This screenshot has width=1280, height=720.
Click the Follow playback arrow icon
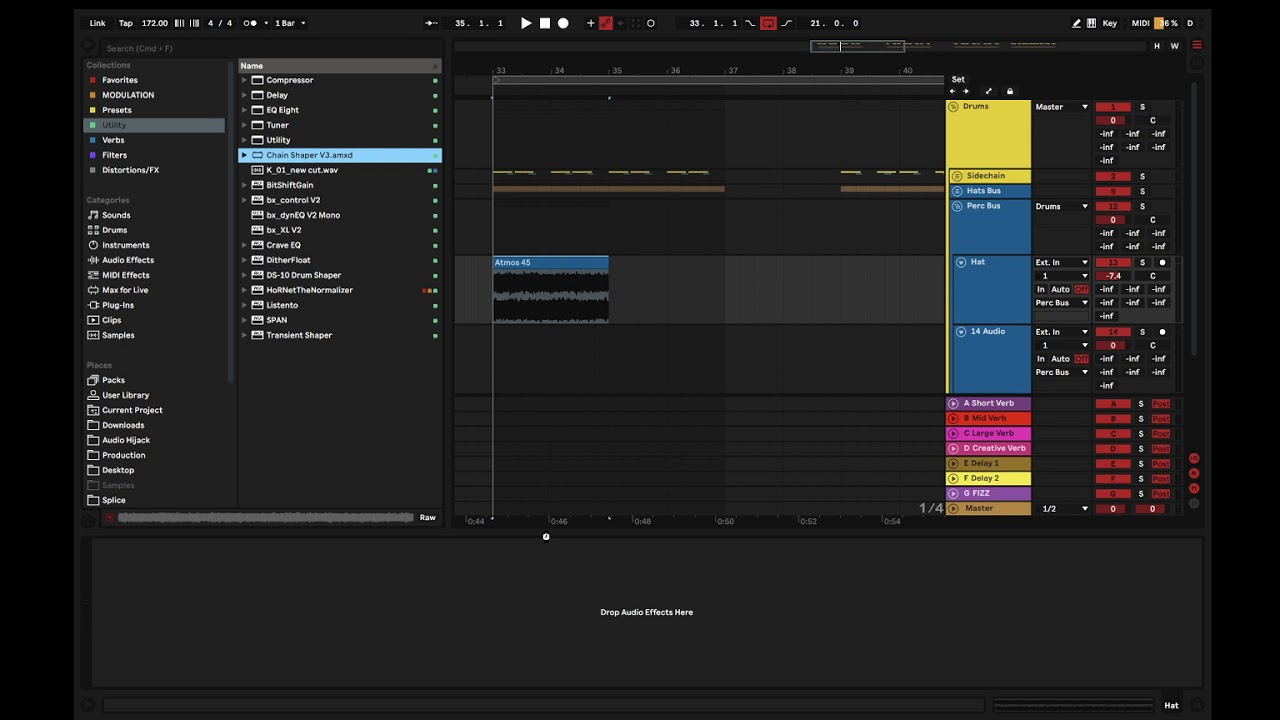(x=431, y=23)
